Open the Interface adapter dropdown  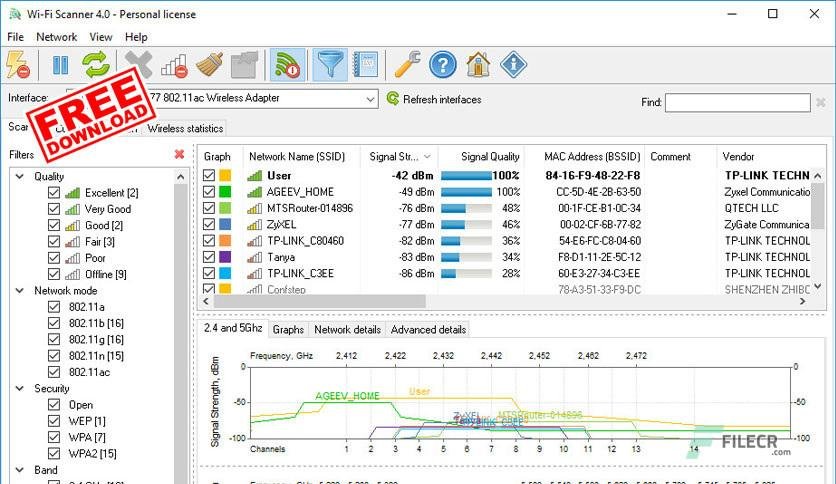pyautogui.click(x=370, y=99)
